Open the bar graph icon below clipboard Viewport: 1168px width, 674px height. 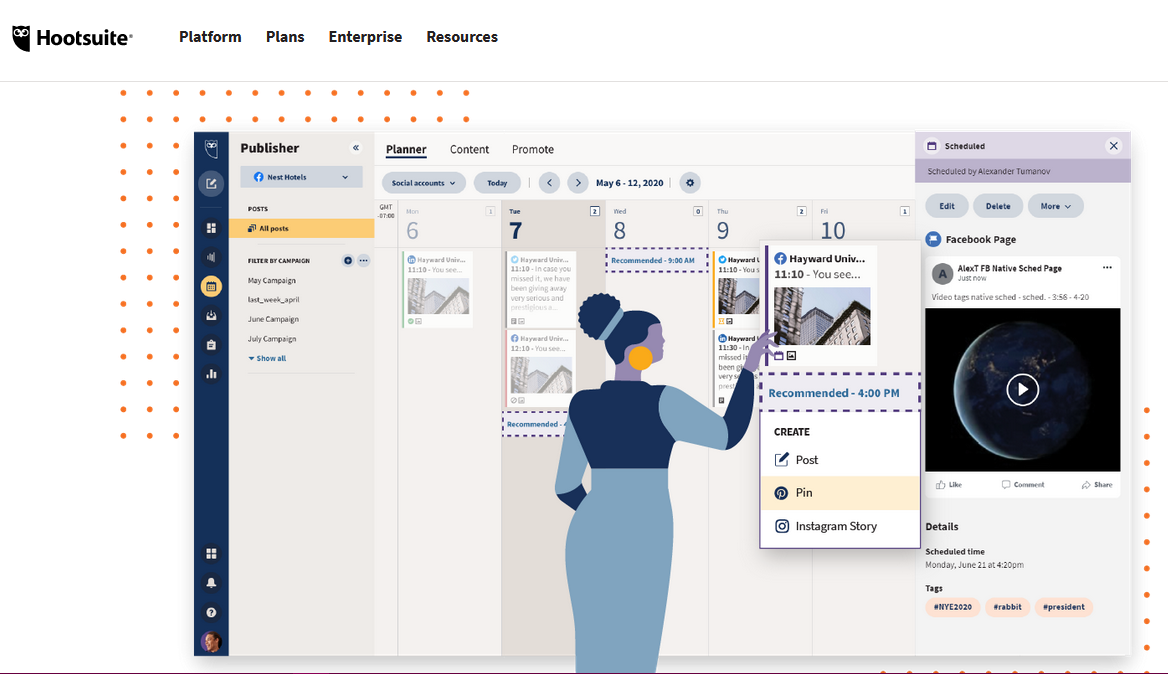click(212, 374)
